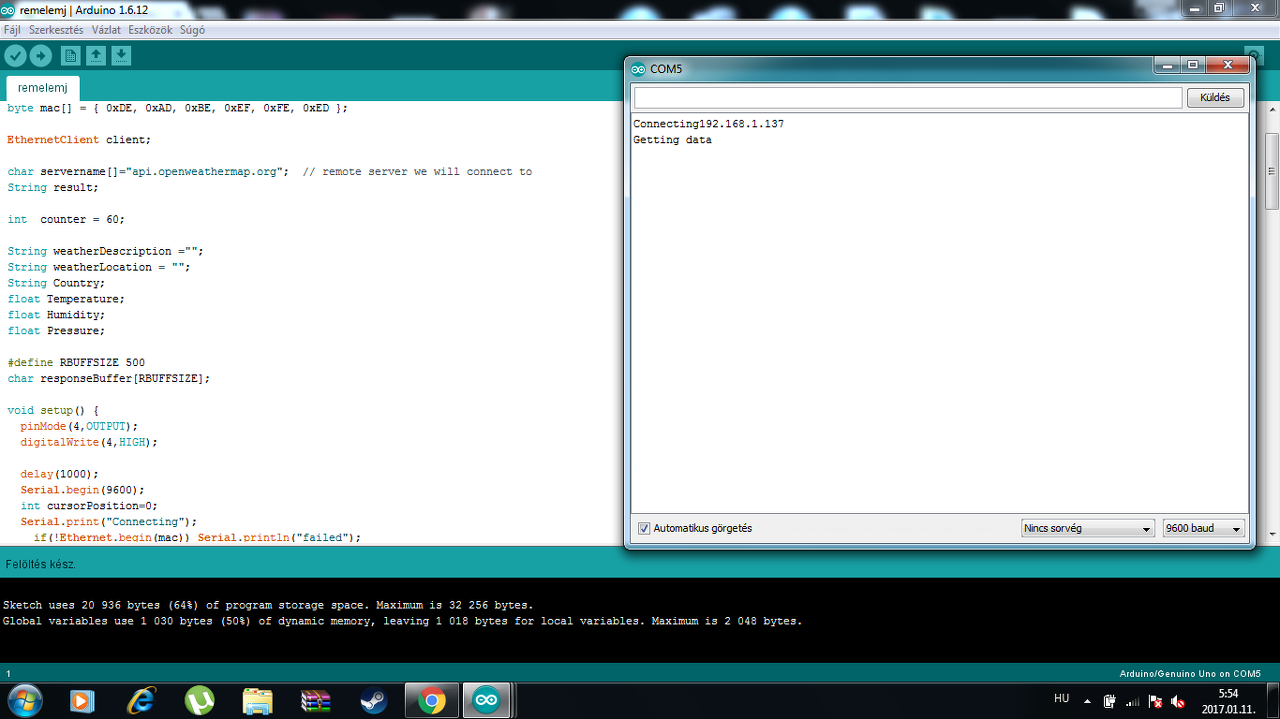The width and height of the screenshot is (1280, 719).
Task: Click the 'void setup() {' line
Action: click(53, 410)
